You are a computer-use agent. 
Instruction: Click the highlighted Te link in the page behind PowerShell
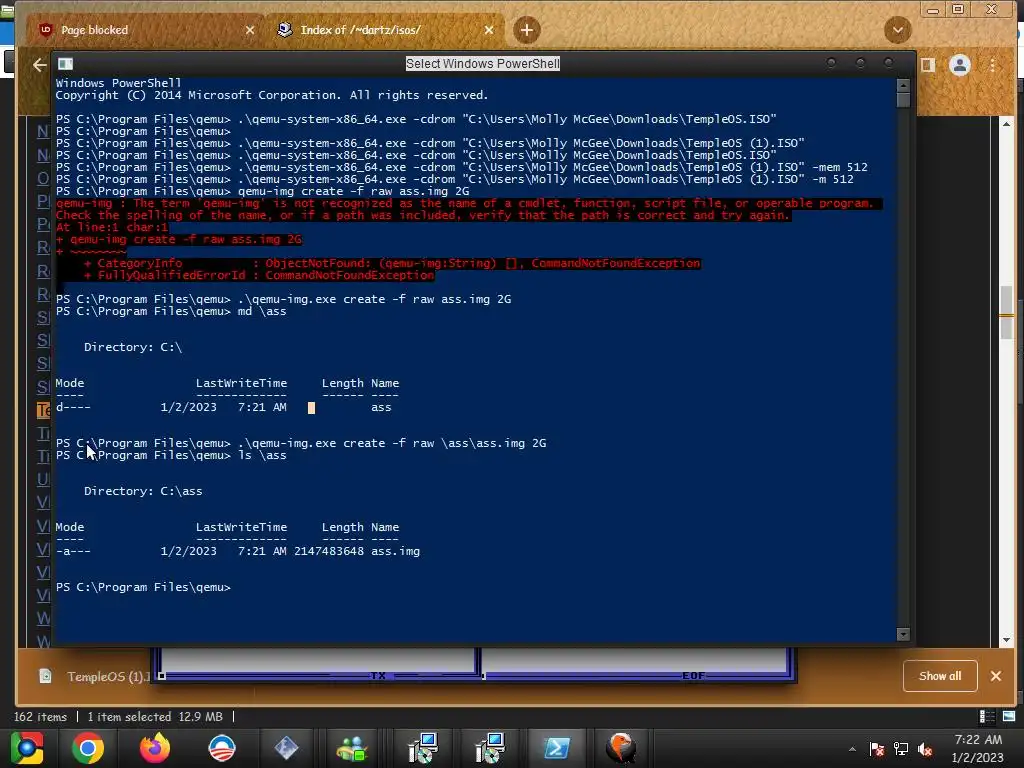click(43, 410)
